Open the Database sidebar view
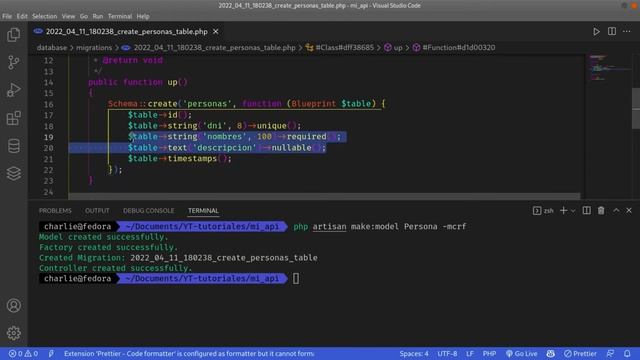The width and height of the screenshot is (640, 360). click(13, 146)
